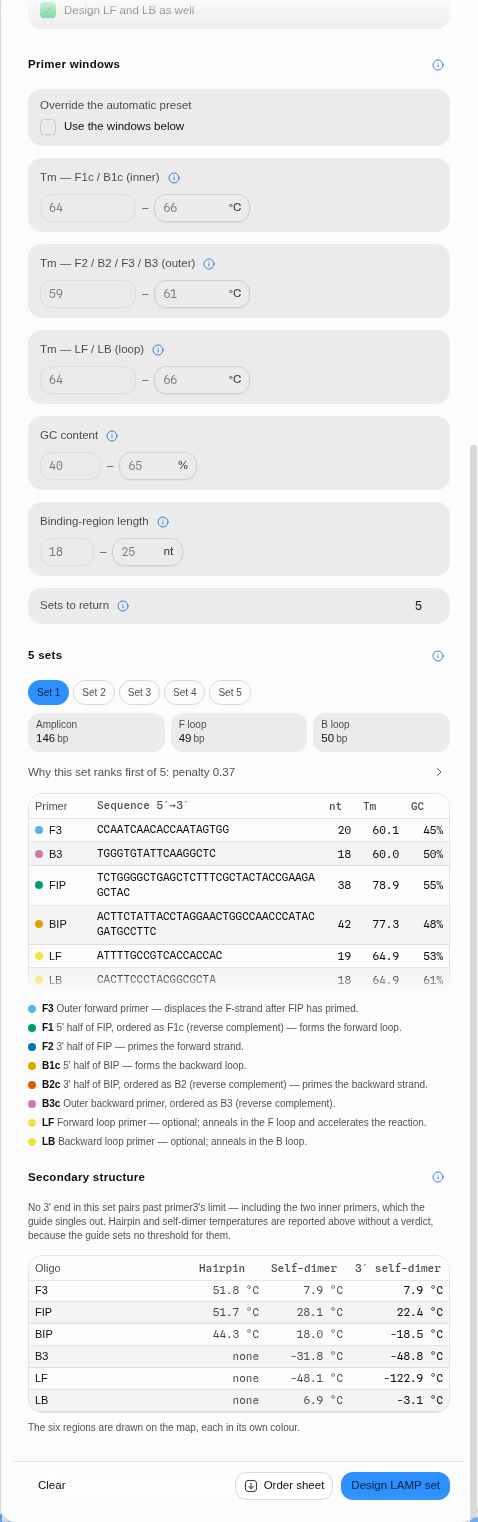
Task: Click the F1 green legend dot
Action: [x=32, y=1028]
